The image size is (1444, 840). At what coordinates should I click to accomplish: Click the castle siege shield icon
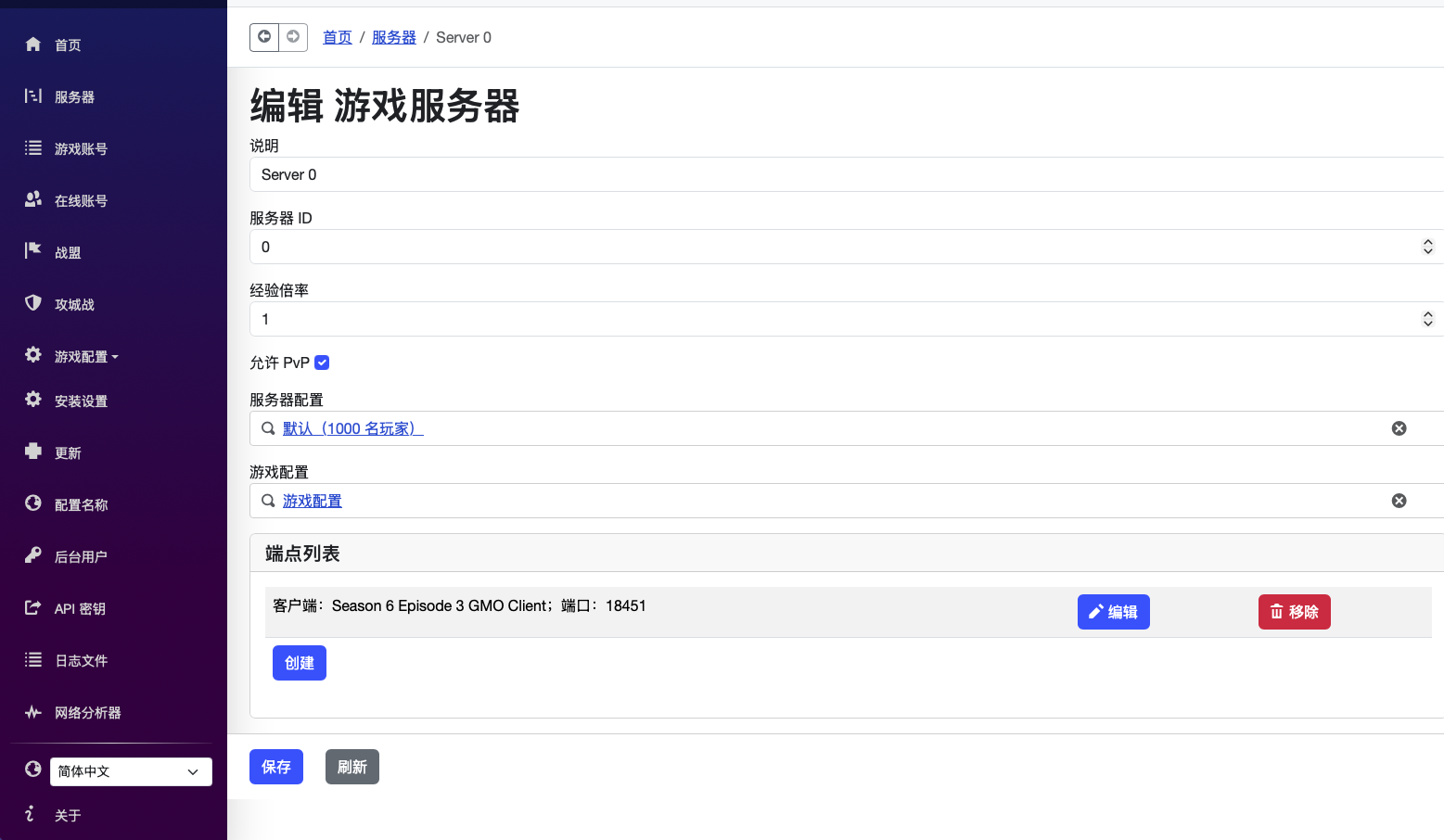[33, 303]
